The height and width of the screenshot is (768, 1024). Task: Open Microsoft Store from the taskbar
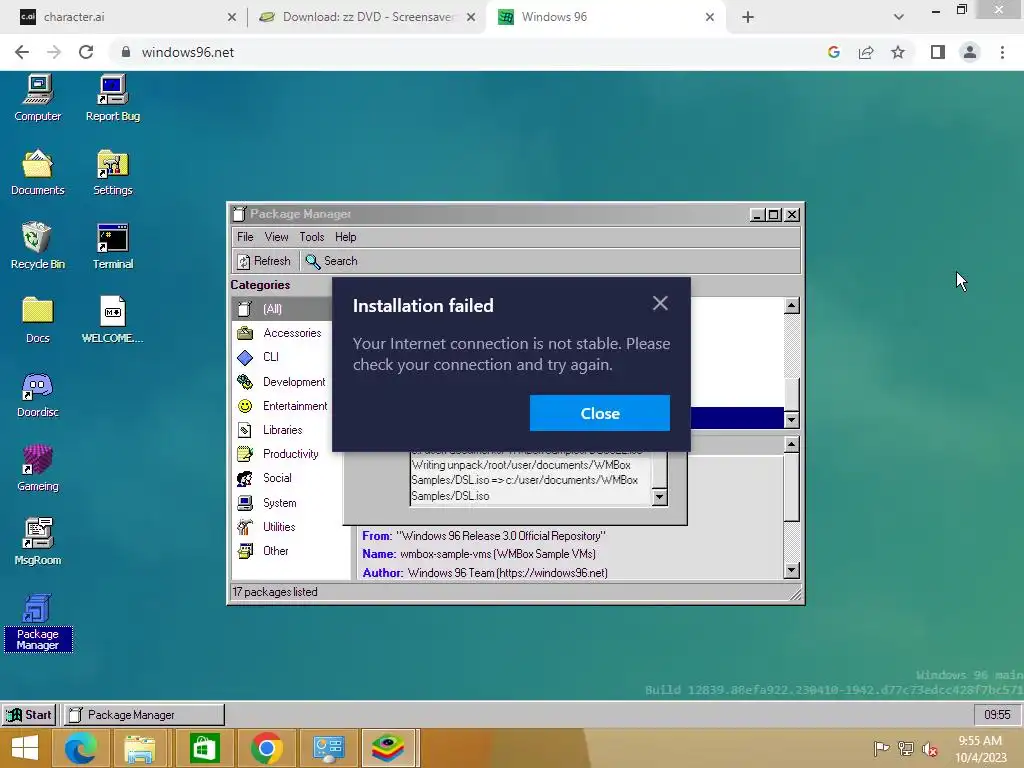204,748
